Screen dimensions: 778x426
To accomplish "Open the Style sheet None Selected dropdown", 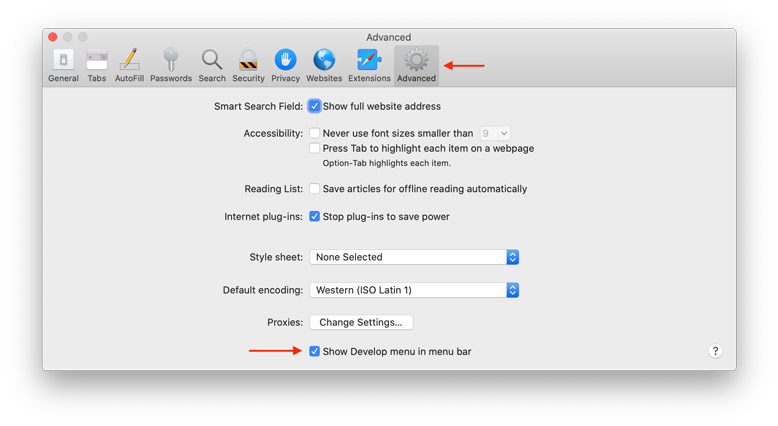I will click(x=414, y=257).
